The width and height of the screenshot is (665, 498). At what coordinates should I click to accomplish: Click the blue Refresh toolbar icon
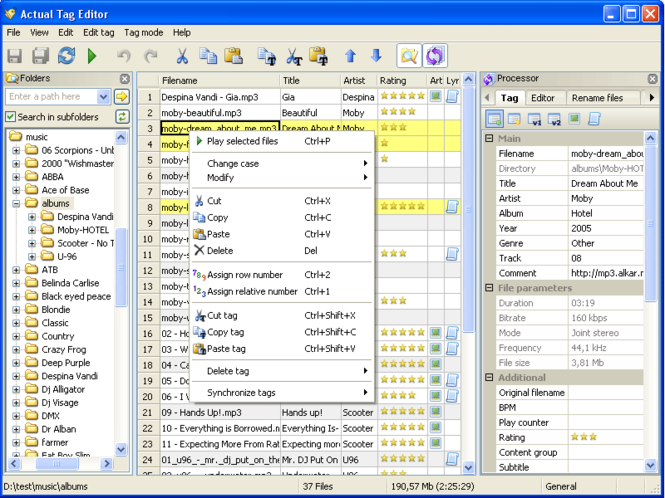[x=67, y=56]
